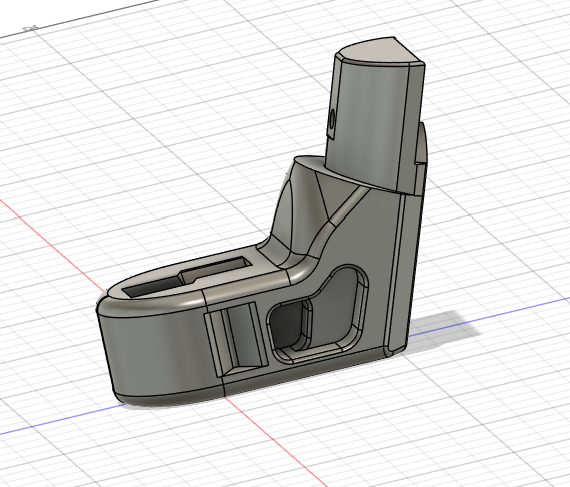Pick the curved cylindrical face of the post

(367, 124)
